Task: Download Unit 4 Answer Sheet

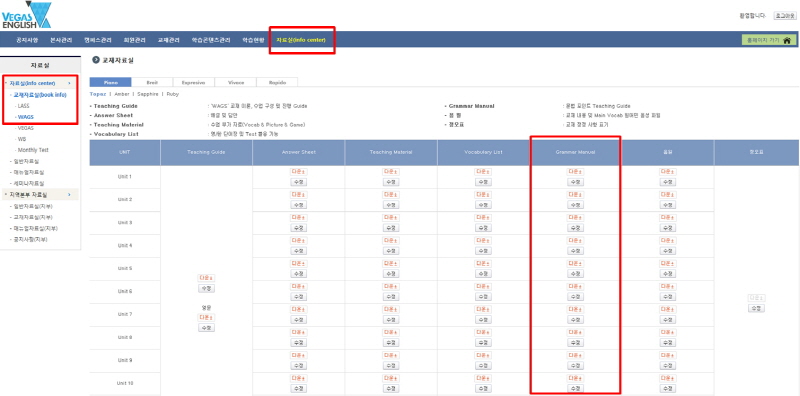Action: (298, 240)
